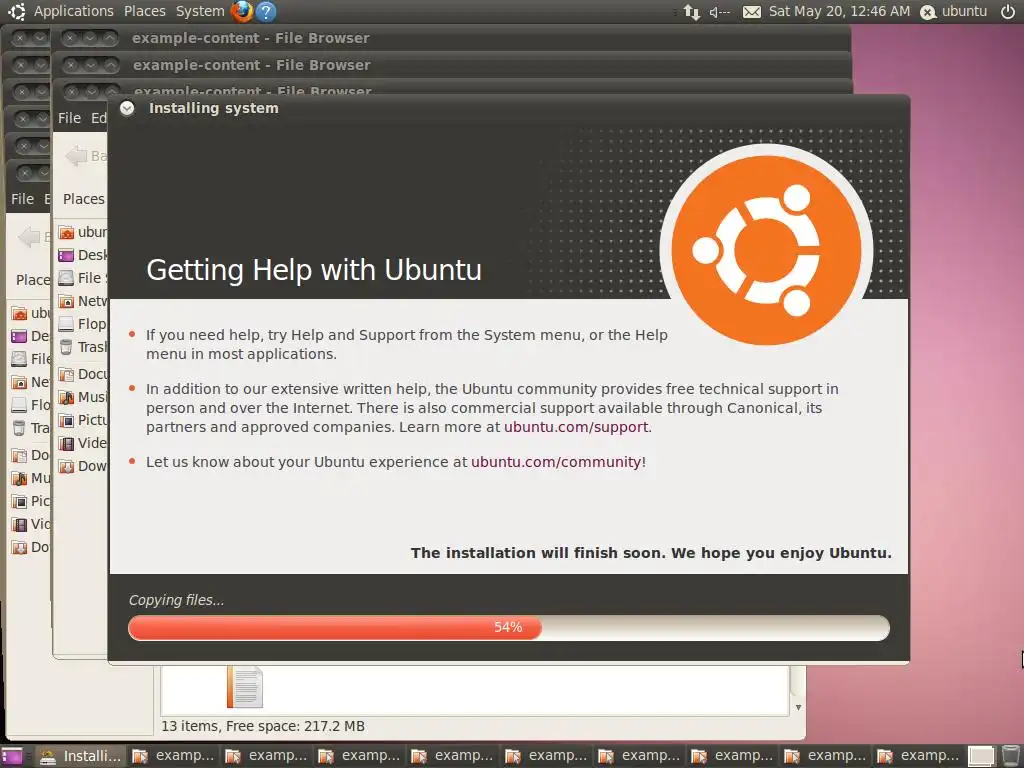Click the clock showing Sat May 20, 12:46 AM
This screenshot has height=768, width=1024.
point(839,11)
